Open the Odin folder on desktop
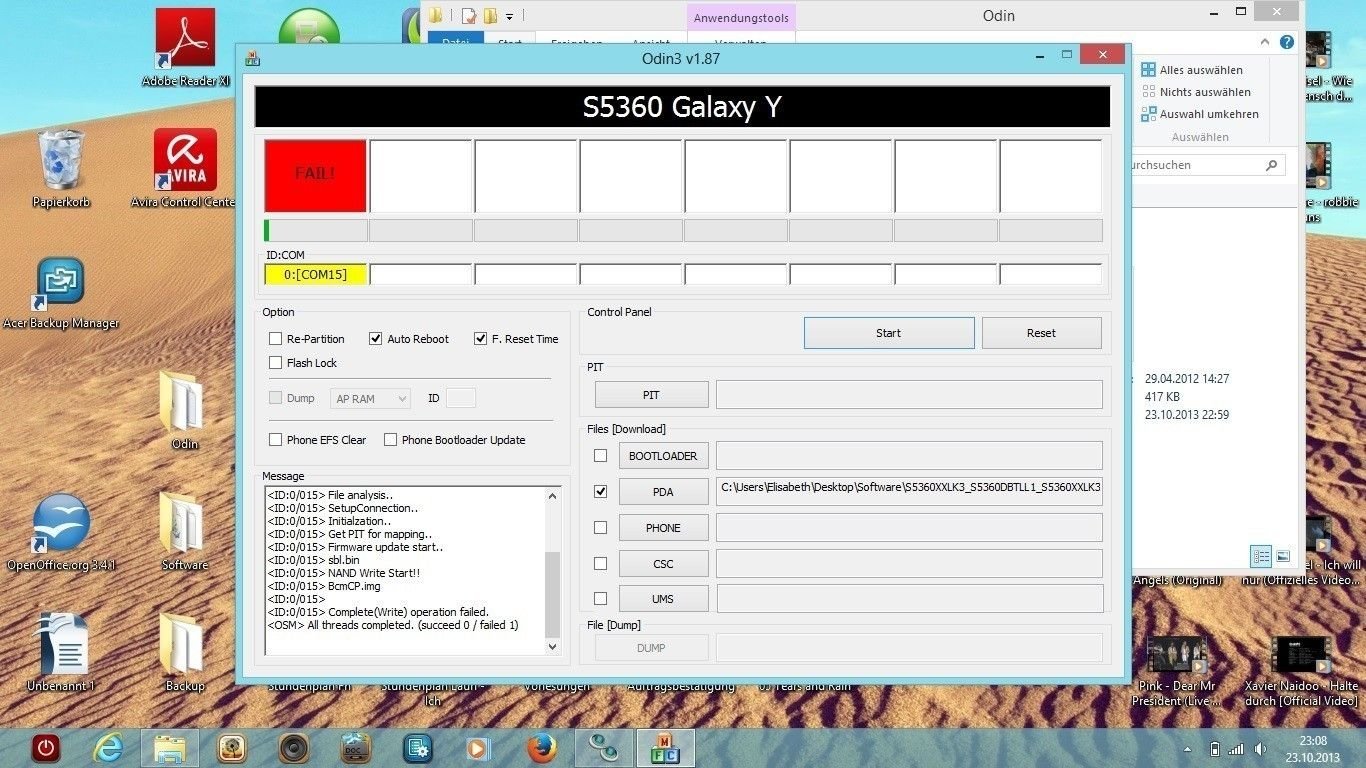The width and height of the screenshot is (1366, 768). pos(185,409)
